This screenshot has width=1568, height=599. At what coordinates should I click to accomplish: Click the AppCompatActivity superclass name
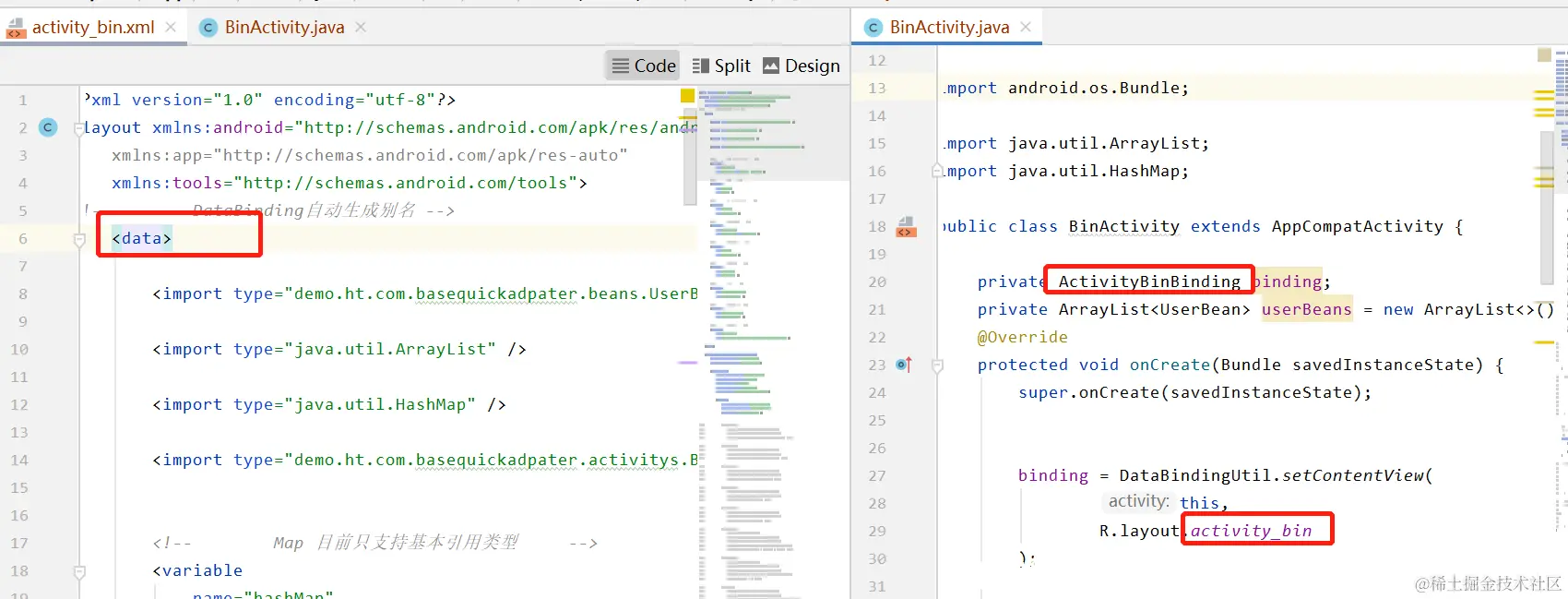click(x=1357, y=226)
